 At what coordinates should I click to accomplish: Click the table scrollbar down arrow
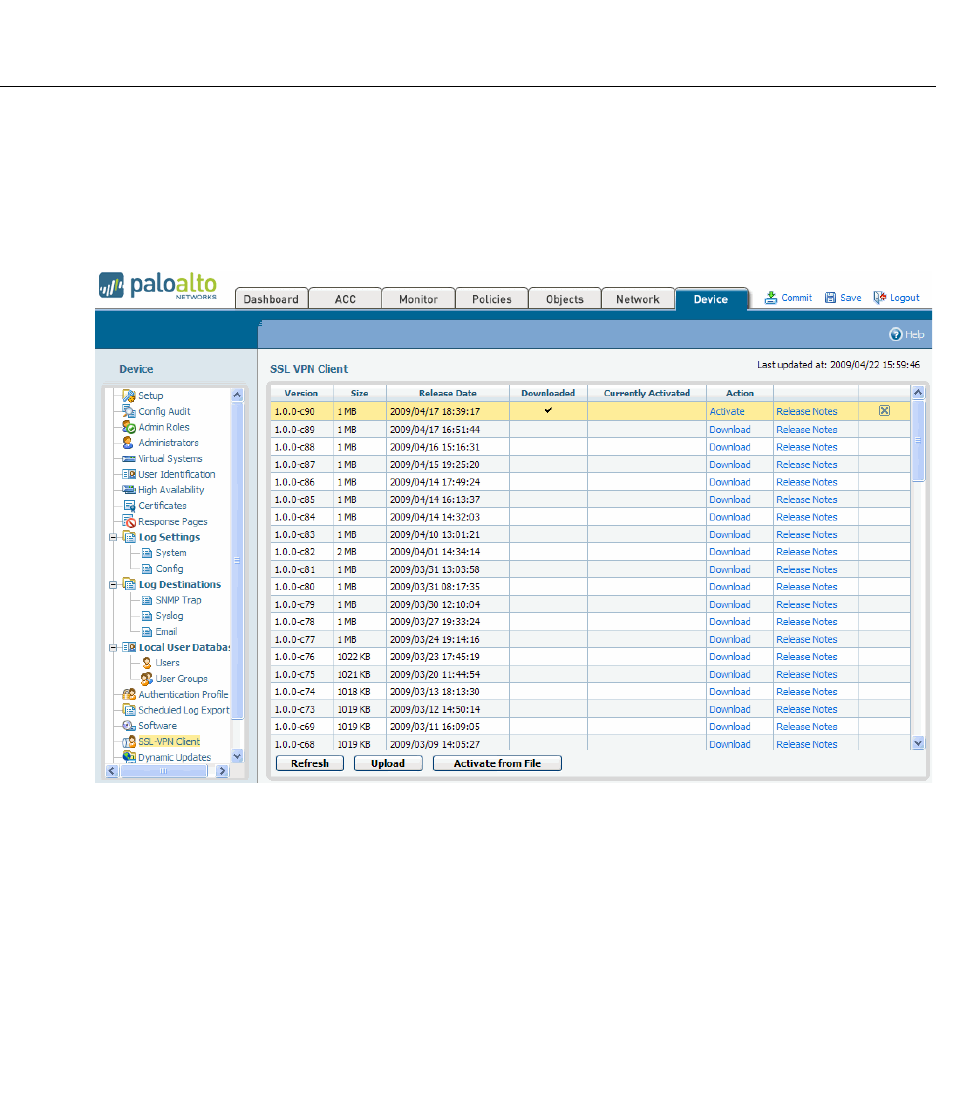coord(918,743)
